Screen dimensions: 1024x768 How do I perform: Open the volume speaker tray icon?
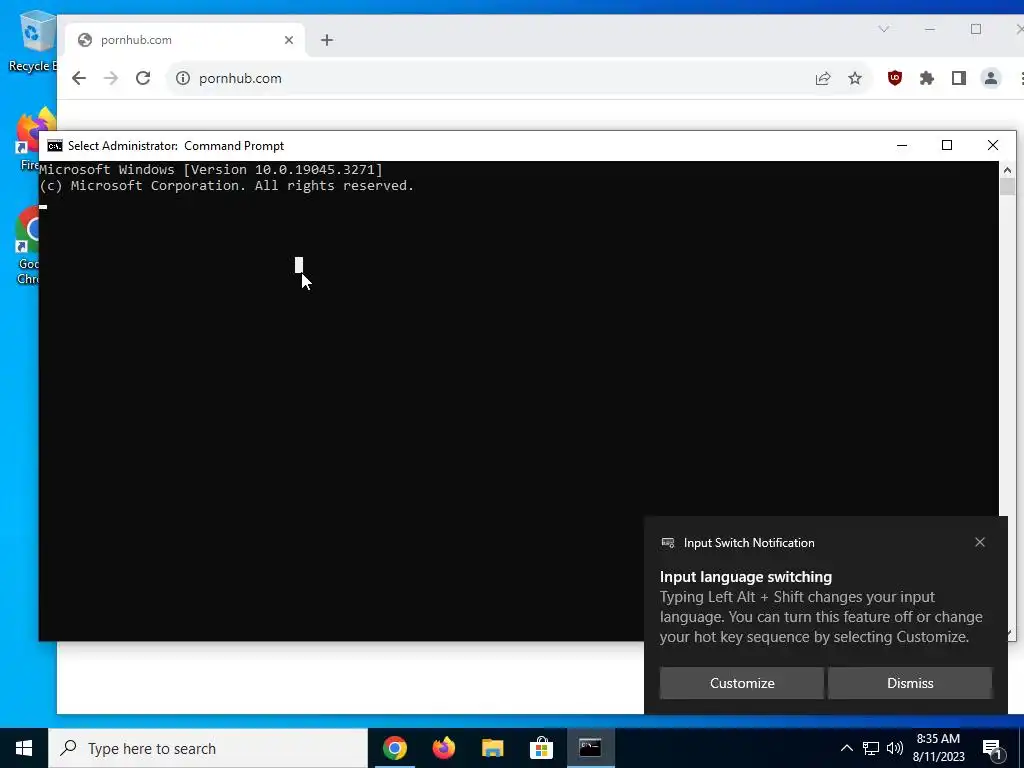tap(895, 748)
